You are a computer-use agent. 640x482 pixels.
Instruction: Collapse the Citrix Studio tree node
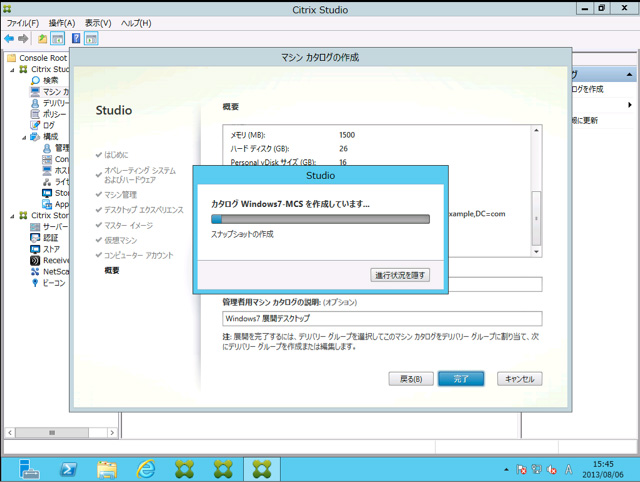[12, 70]
